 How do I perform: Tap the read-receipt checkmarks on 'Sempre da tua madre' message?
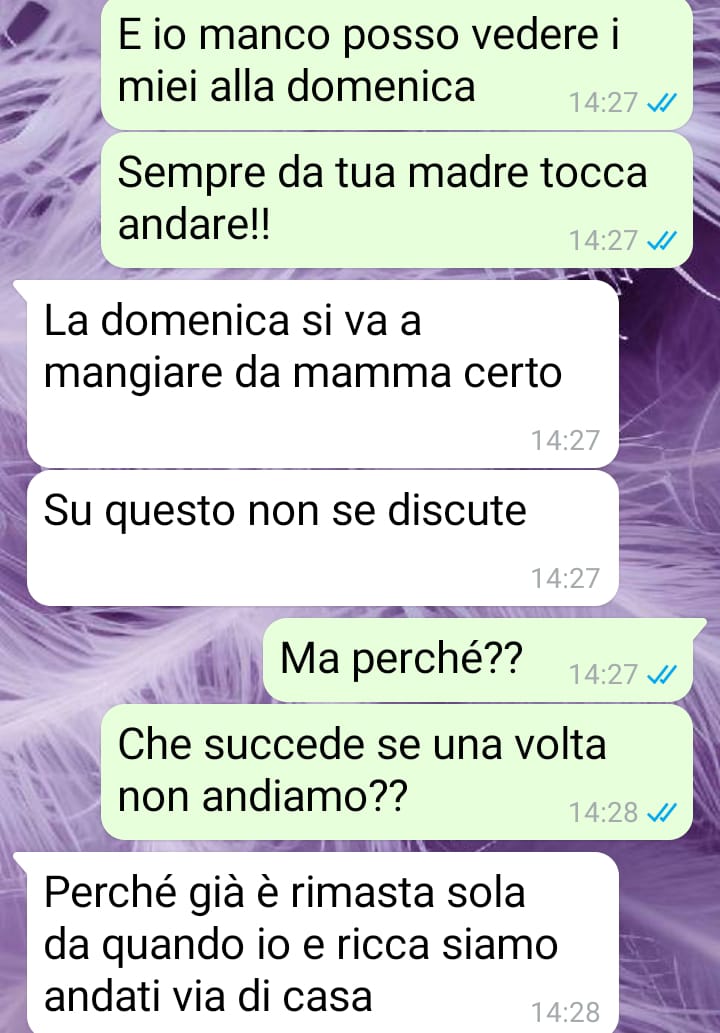point(662,241)
